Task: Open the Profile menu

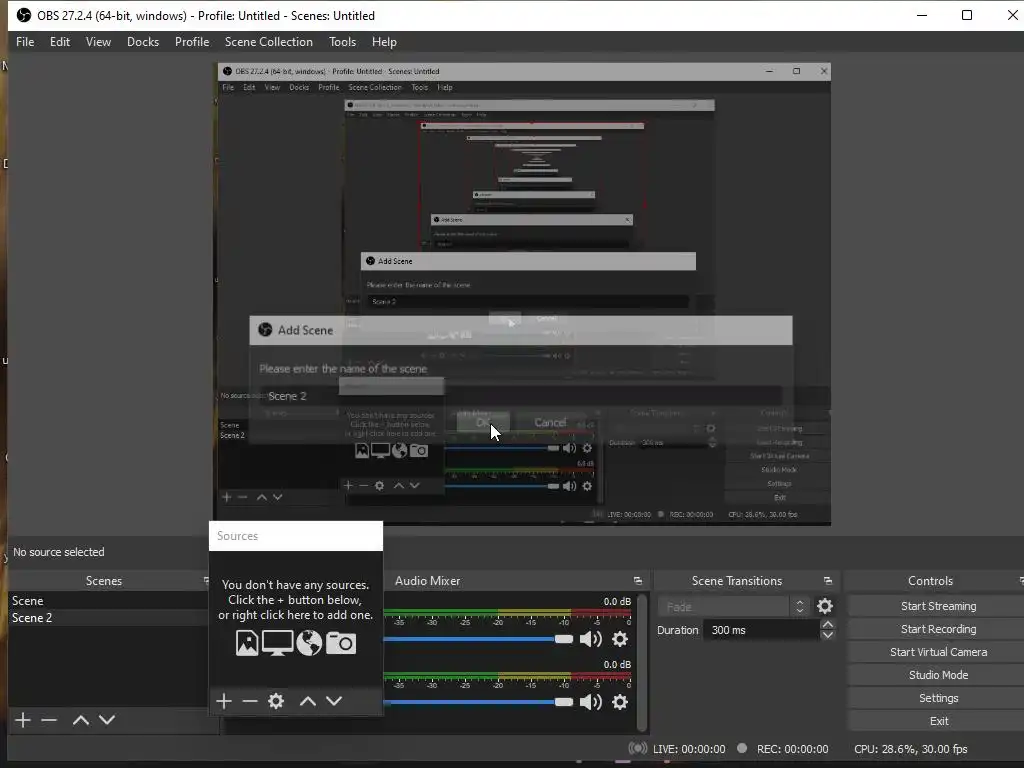Action: [x=192, y=42]
